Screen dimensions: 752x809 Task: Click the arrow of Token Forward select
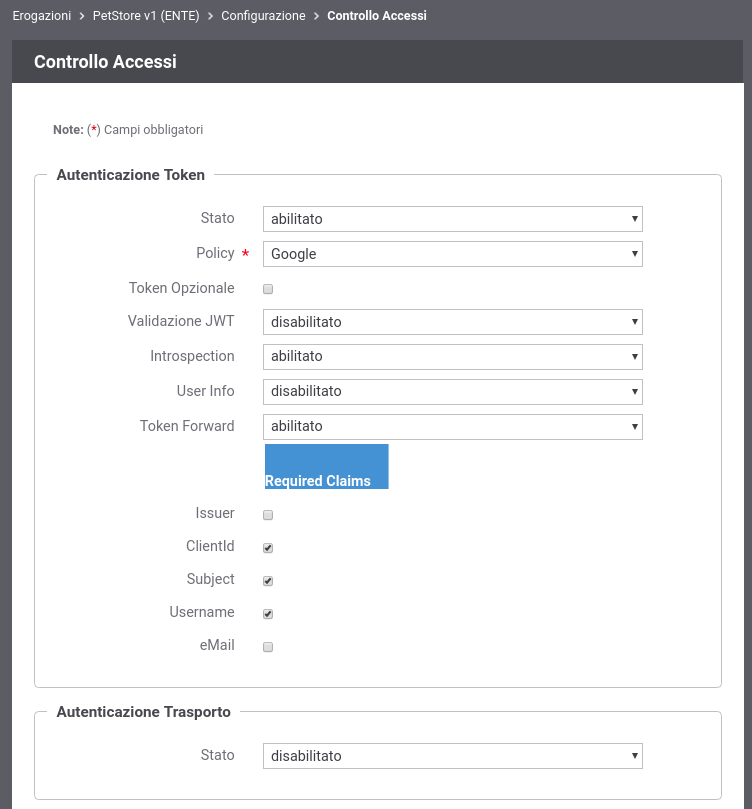coord(634,427)
